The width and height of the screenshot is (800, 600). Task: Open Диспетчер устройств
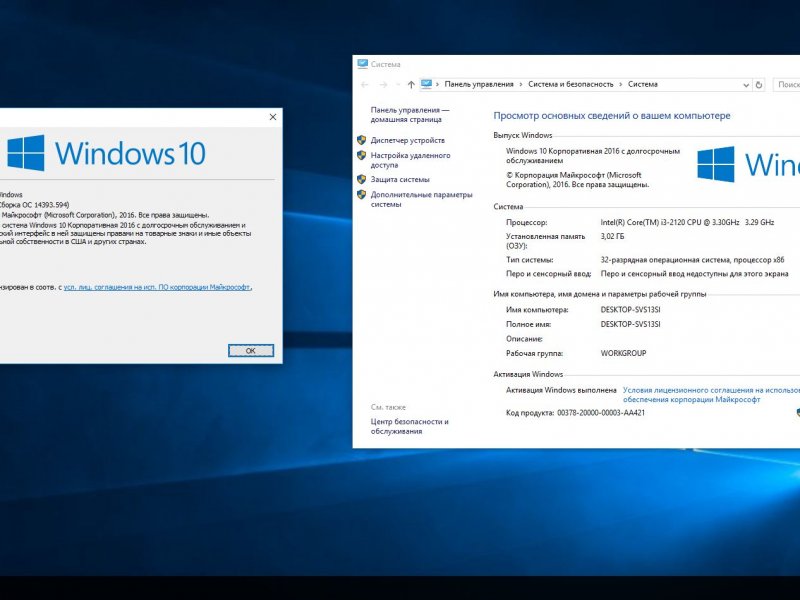[x=408, y=140]
